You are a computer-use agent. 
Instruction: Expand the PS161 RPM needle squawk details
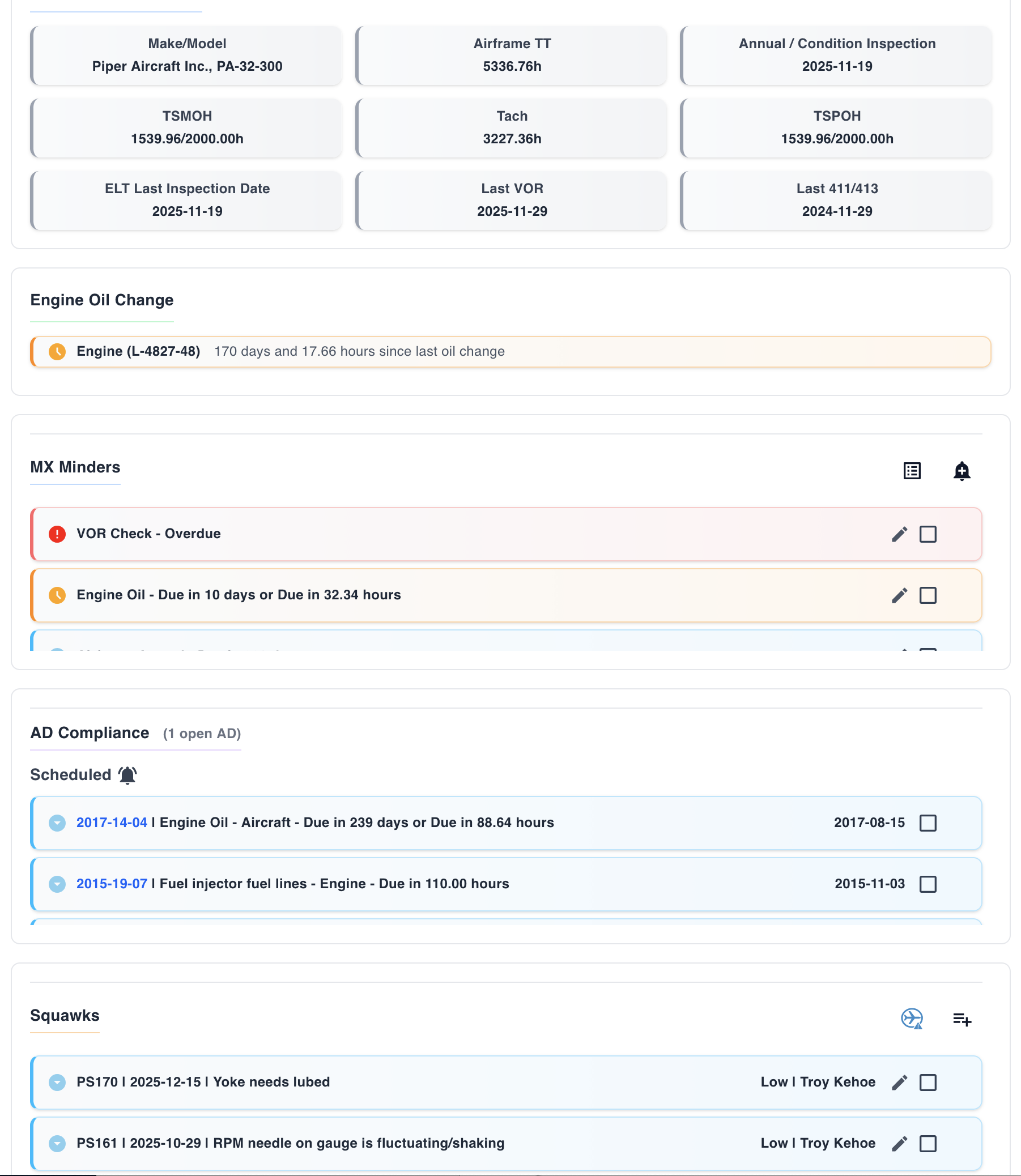click(x=57, y=1143)
